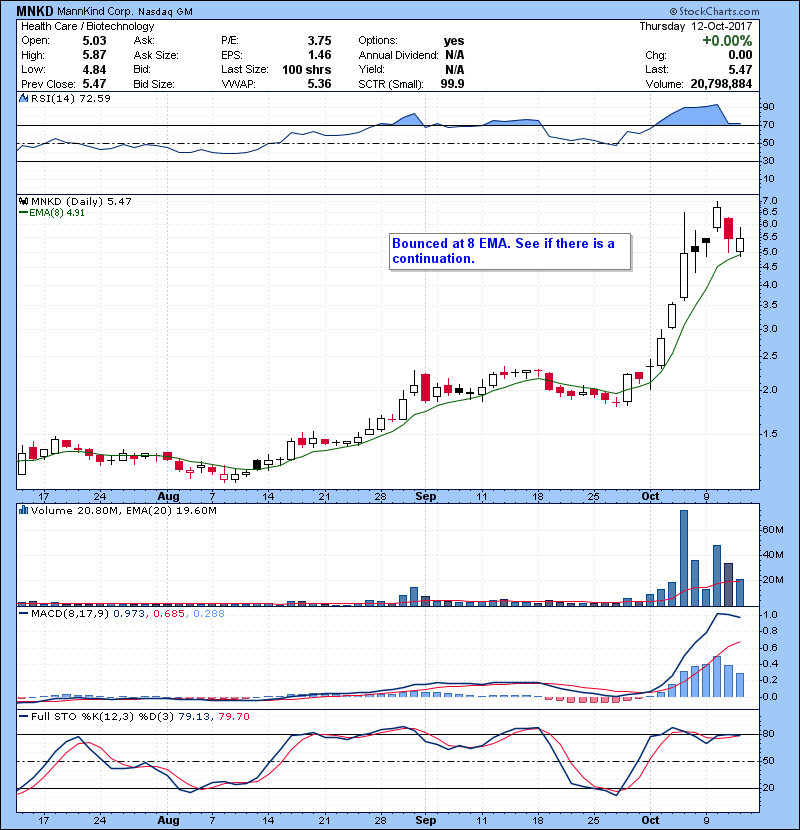This screenshot has height=830, width=800.
Task: Click the Volume value 20,798,884 in header
Action: (721, 84)
